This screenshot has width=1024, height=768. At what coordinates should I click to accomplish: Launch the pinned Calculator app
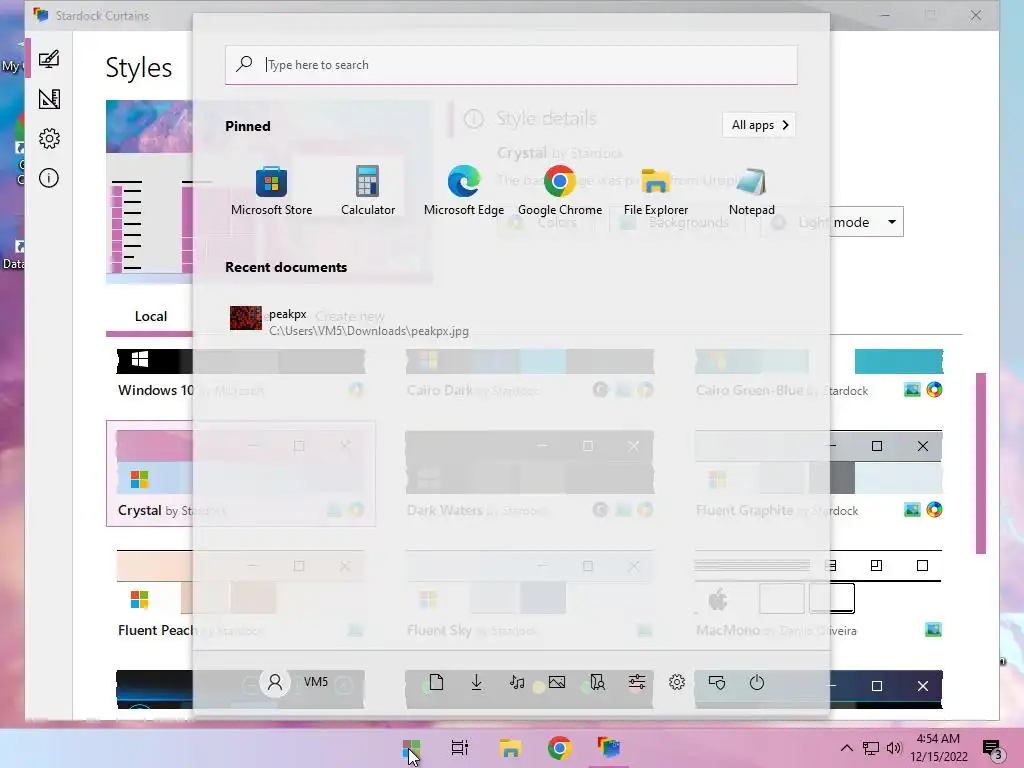(x=368, y=190)
